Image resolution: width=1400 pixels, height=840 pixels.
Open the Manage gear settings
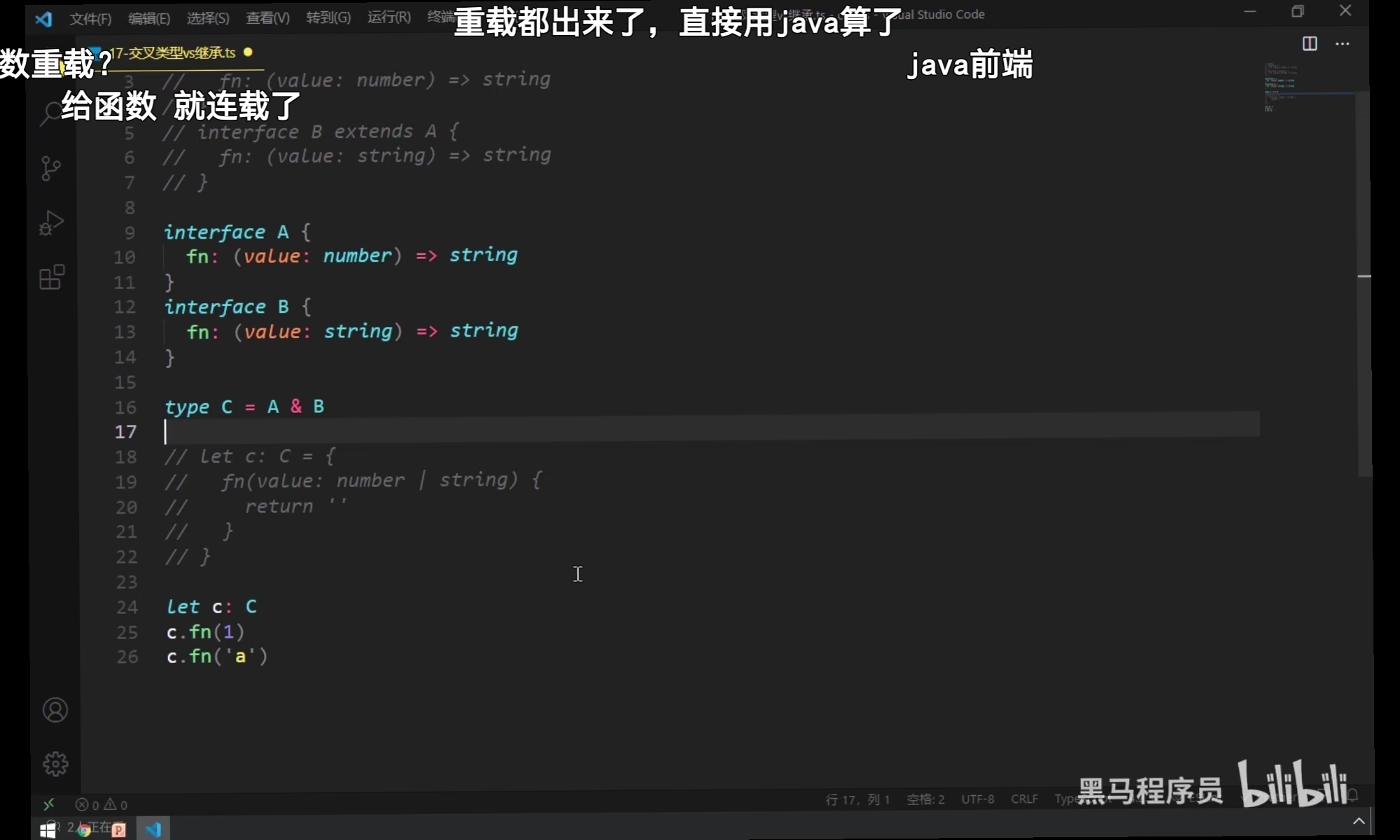tap(55, 764)
